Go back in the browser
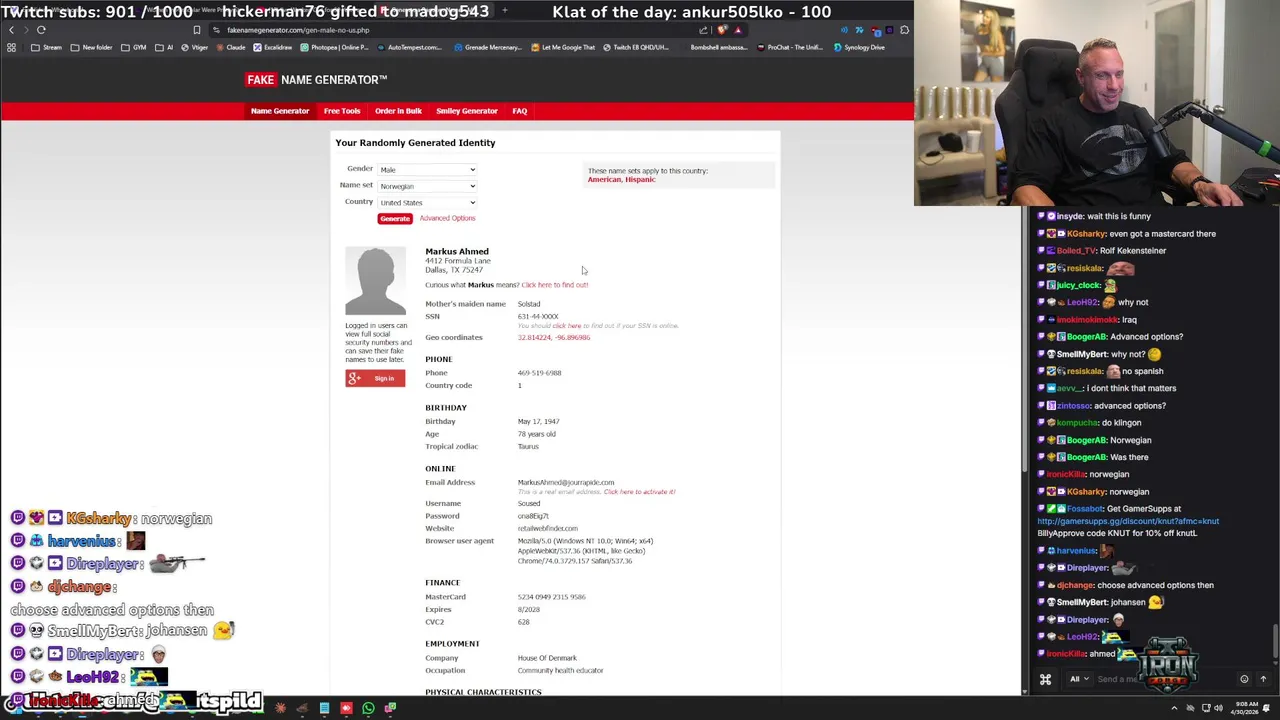The height and width of the screenshot is (720, 1280). (x=11, y=30)
